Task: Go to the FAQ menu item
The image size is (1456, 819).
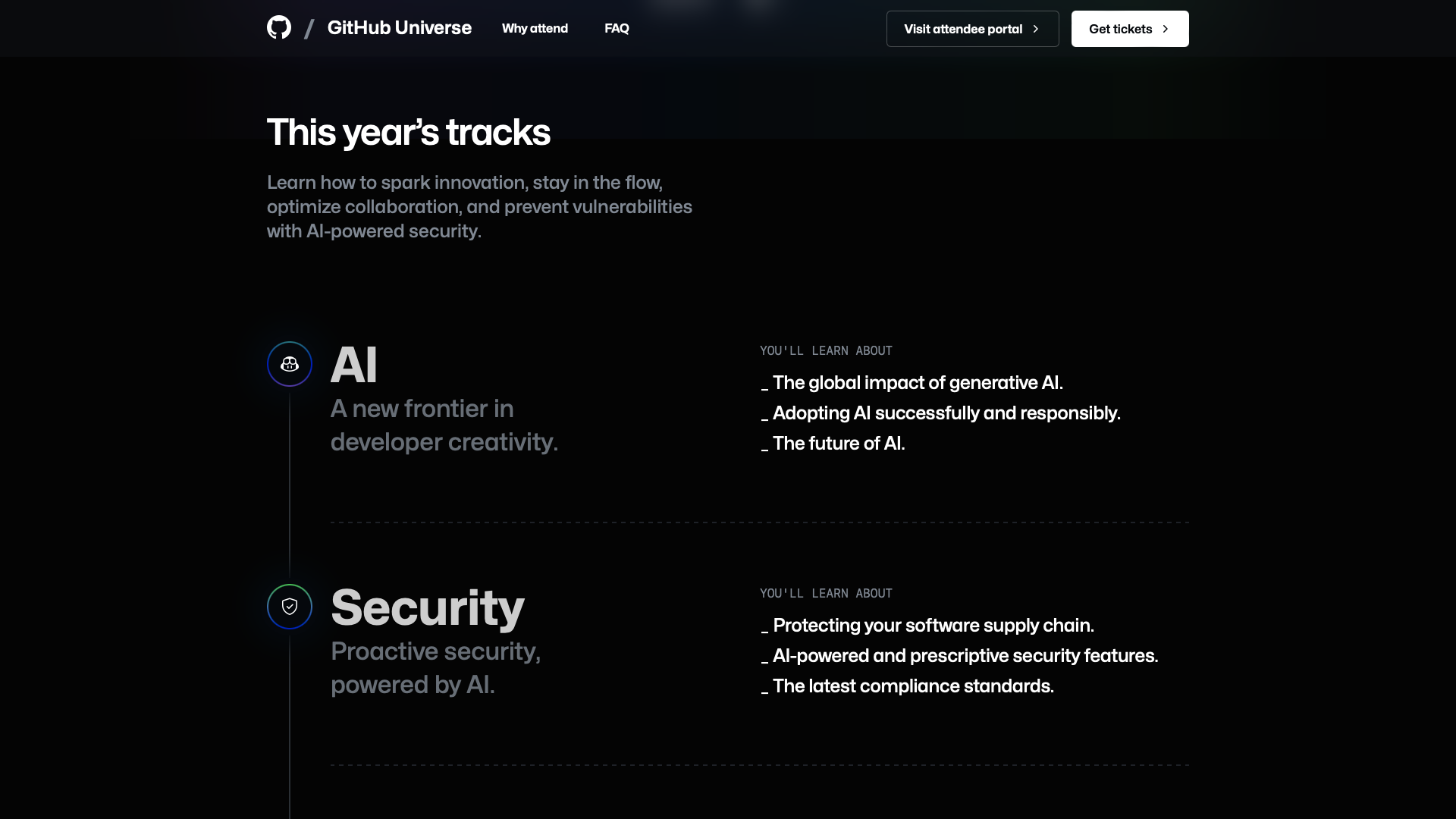Action: click(x=617, y=28)
